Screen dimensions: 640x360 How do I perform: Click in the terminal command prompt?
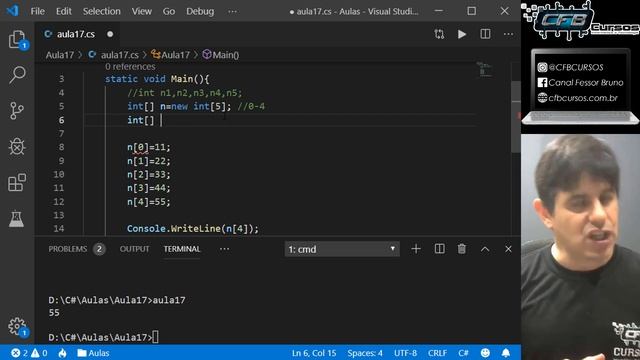pos(103,337)
